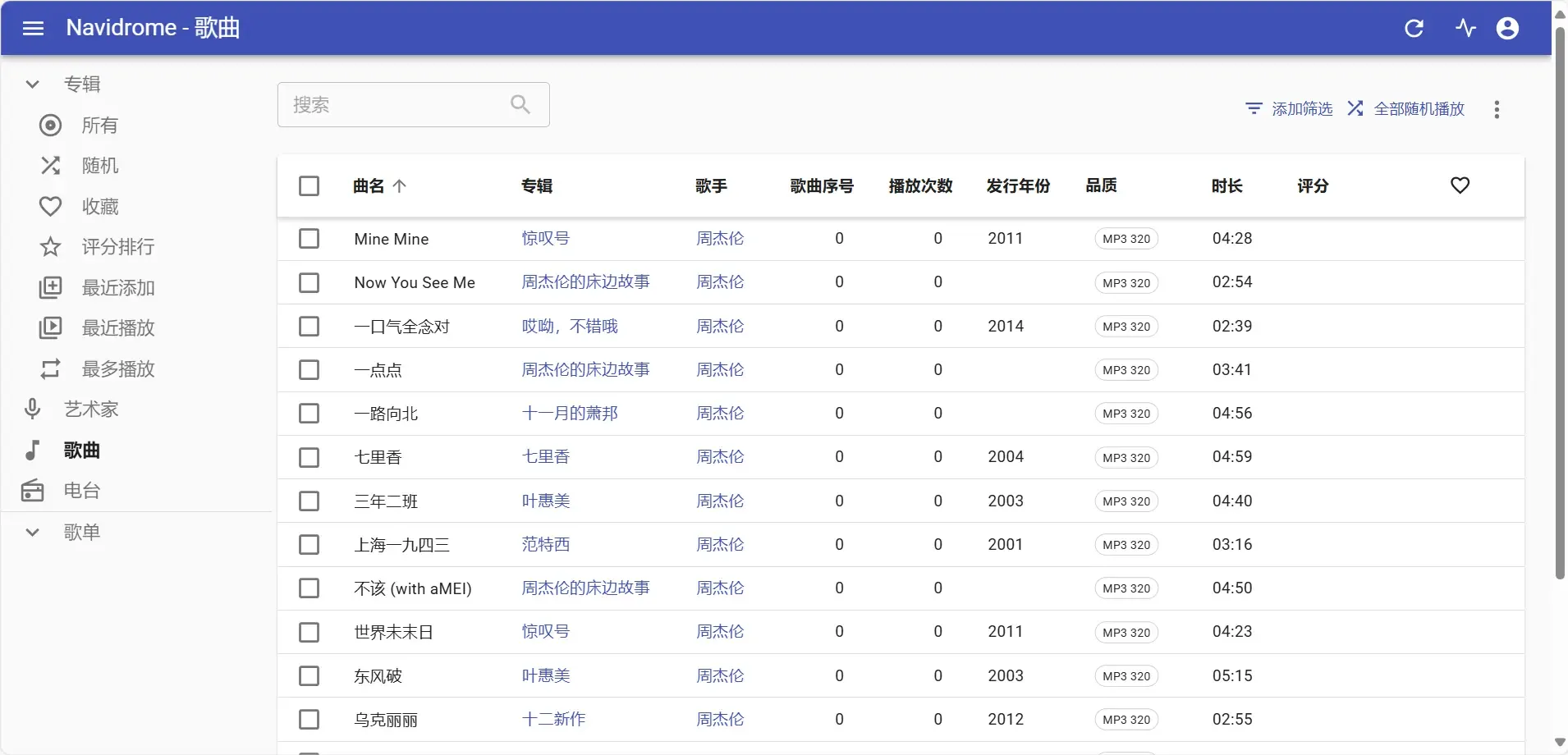The image size is (1568, 755).
Task: Click the search magnifier icon
Action: [520, 104]
